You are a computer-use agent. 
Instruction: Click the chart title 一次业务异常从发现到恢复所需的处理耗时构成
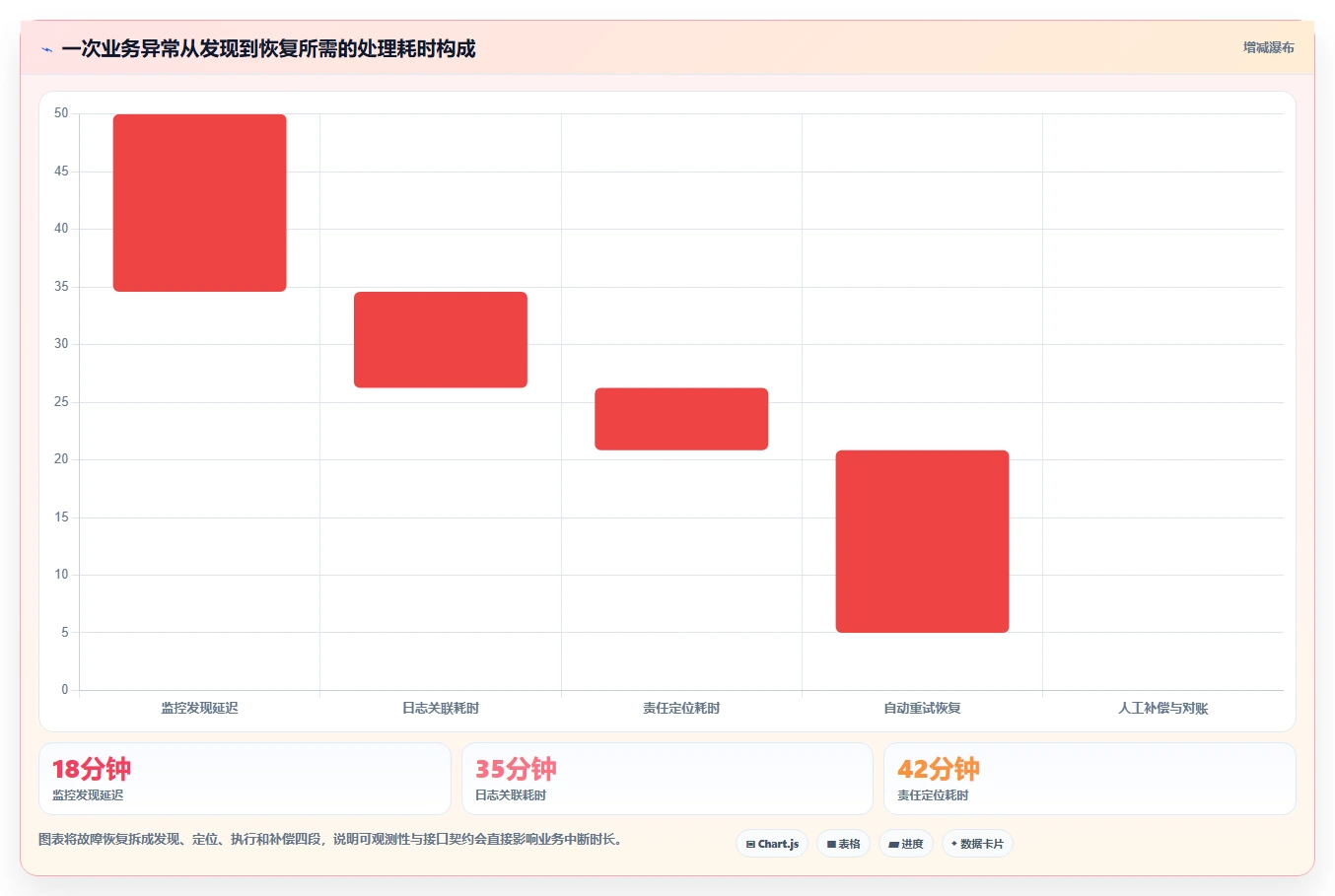click(268, 48)
